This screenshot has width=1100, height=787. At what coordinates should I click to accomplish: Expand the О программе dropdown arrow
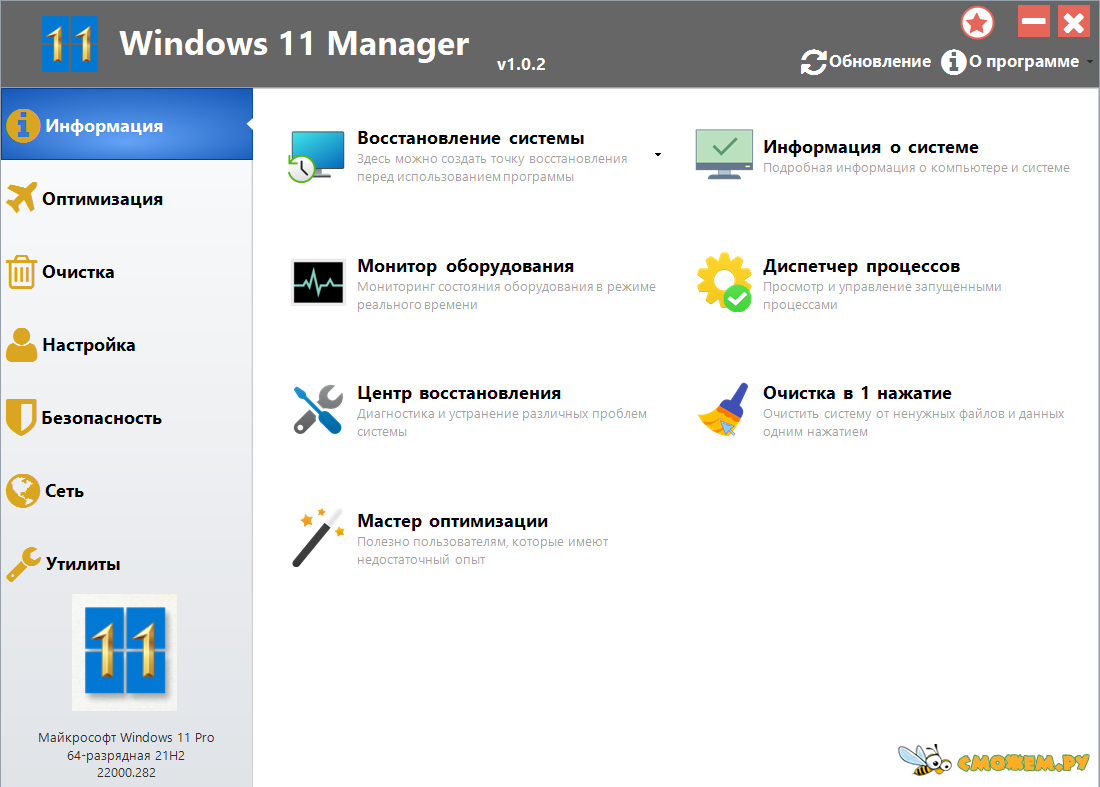[1089, 62]
